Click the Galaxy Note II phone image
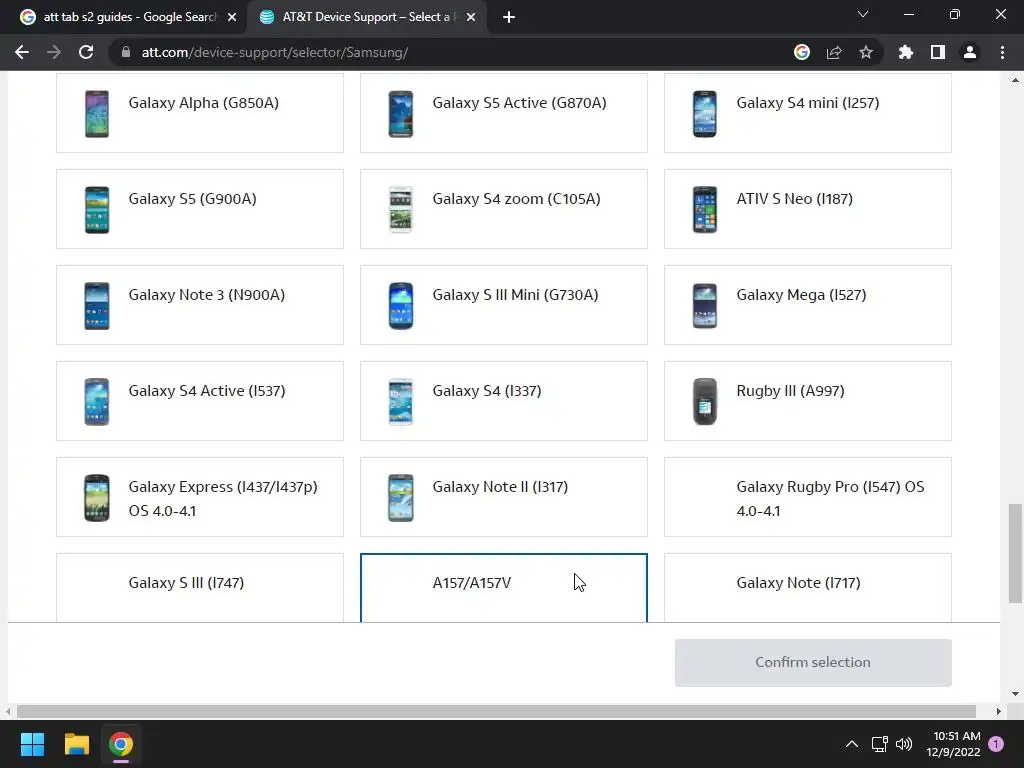The width and height of the screenshot is (1024, 768). point(400,498)
